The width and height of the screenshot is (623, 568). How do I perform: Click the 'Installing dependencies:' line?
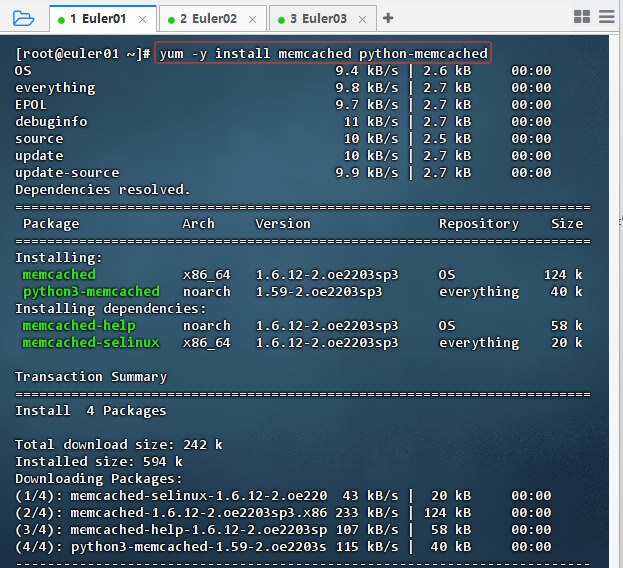pos(110,309)
